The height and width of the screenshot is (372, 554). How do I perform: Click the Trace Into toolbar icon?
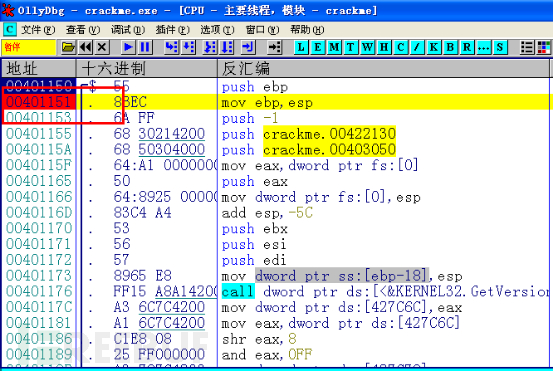[210, 47]
